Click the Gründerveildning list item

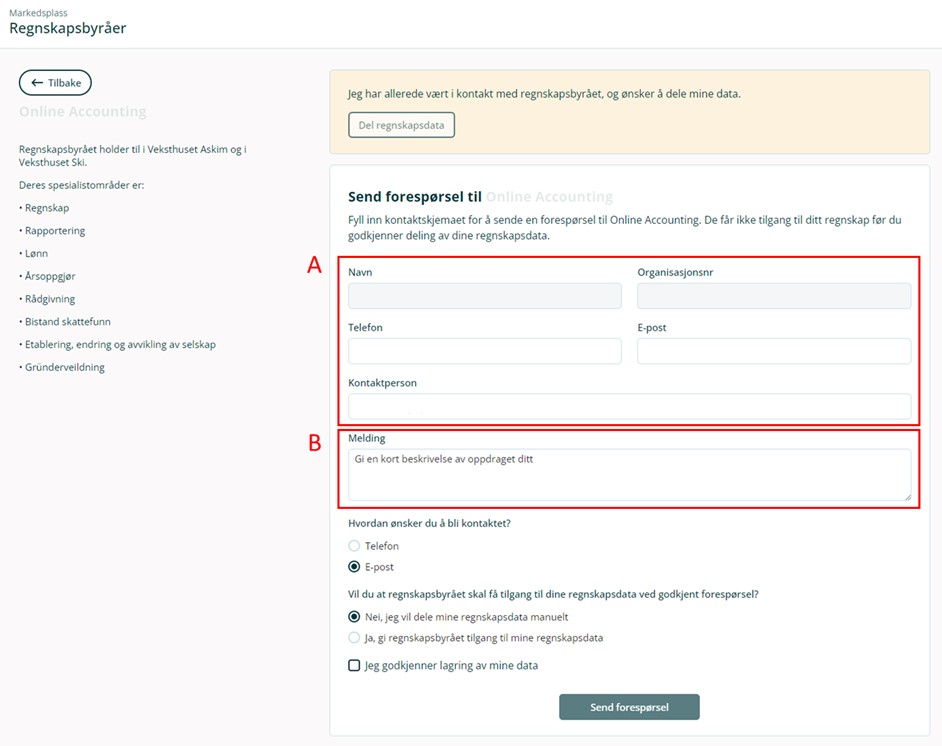point(64,367)
